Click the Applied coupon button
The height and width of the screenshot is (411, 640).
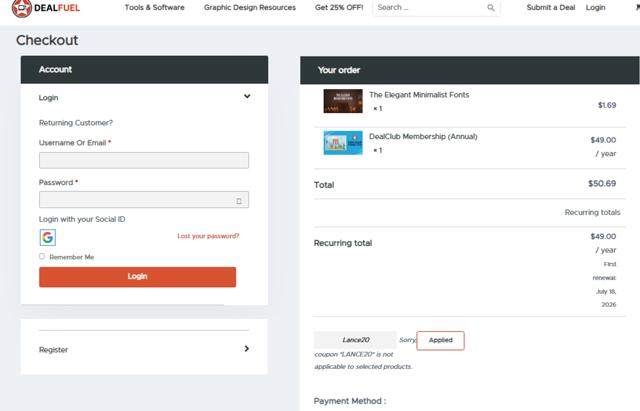[x=440, y=340]
